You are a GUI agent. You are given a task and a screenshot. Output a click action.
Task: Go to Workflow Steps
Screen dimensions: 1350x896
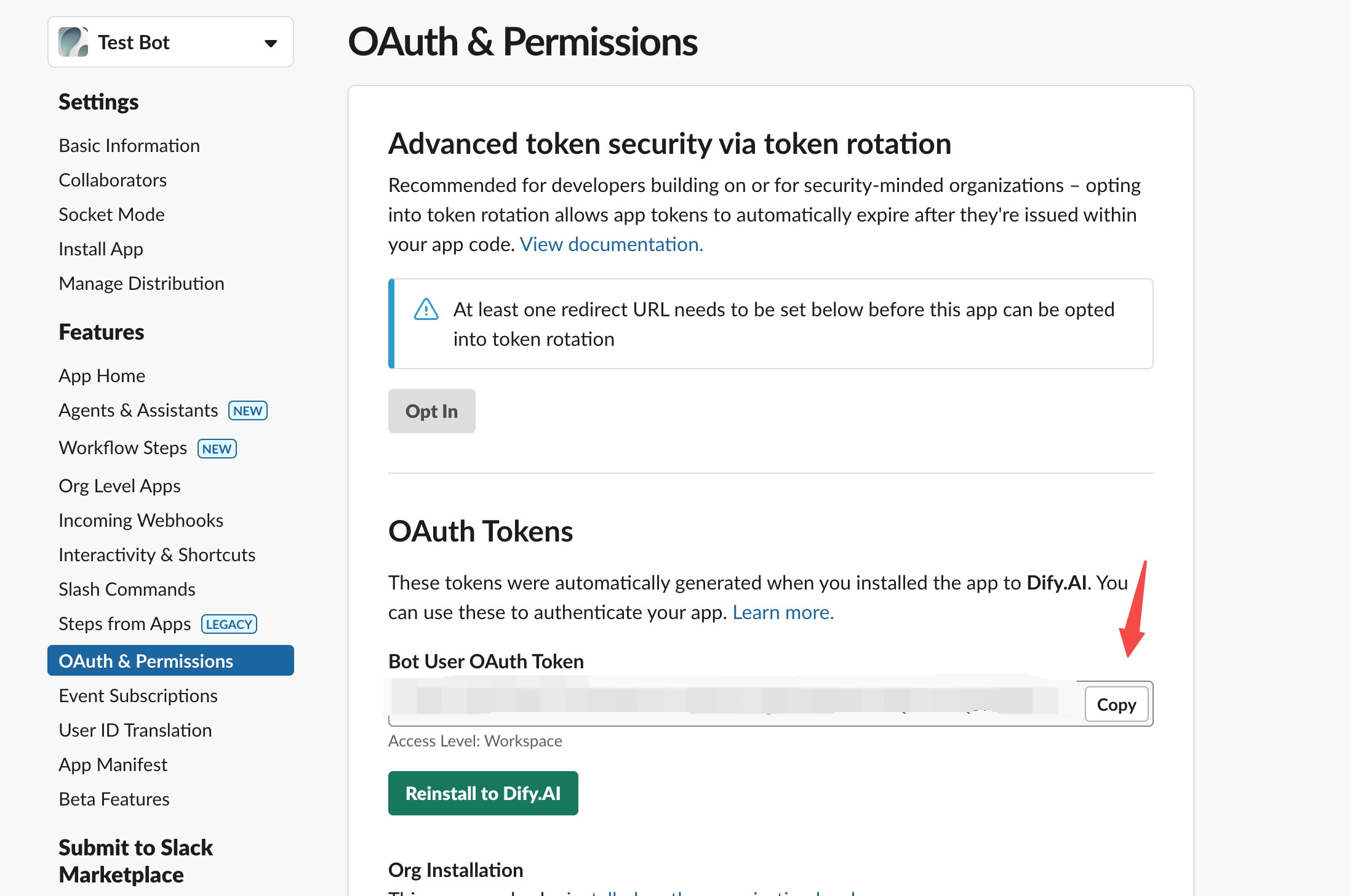tap(123, 448)
